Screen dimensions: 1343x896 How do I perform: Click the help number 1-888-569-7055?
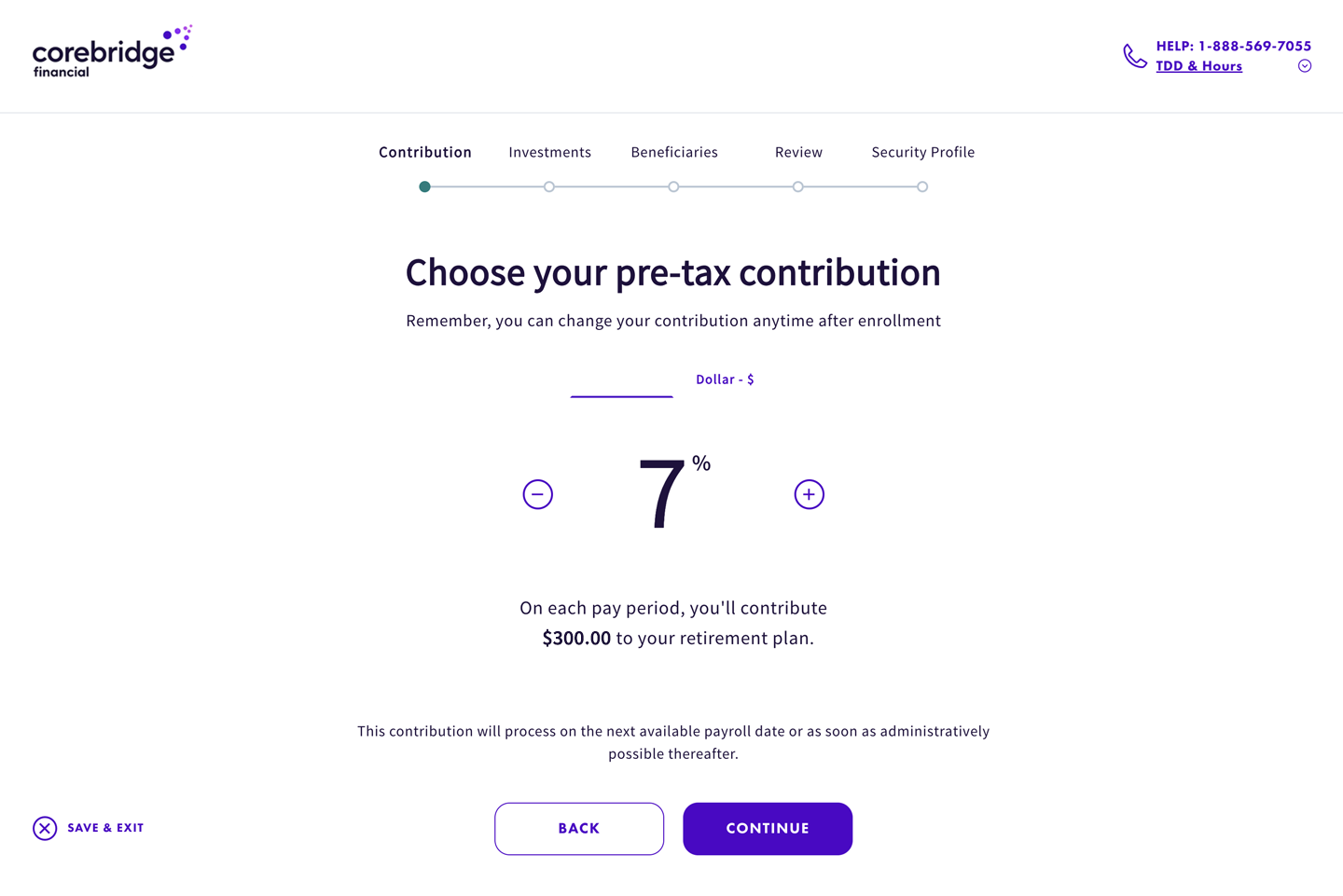1254,46
